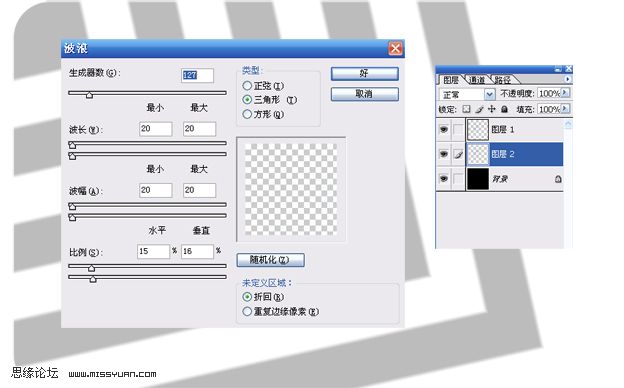Select the black 背景 layer thumbnail
624x388 pixels.
point(478,179)
